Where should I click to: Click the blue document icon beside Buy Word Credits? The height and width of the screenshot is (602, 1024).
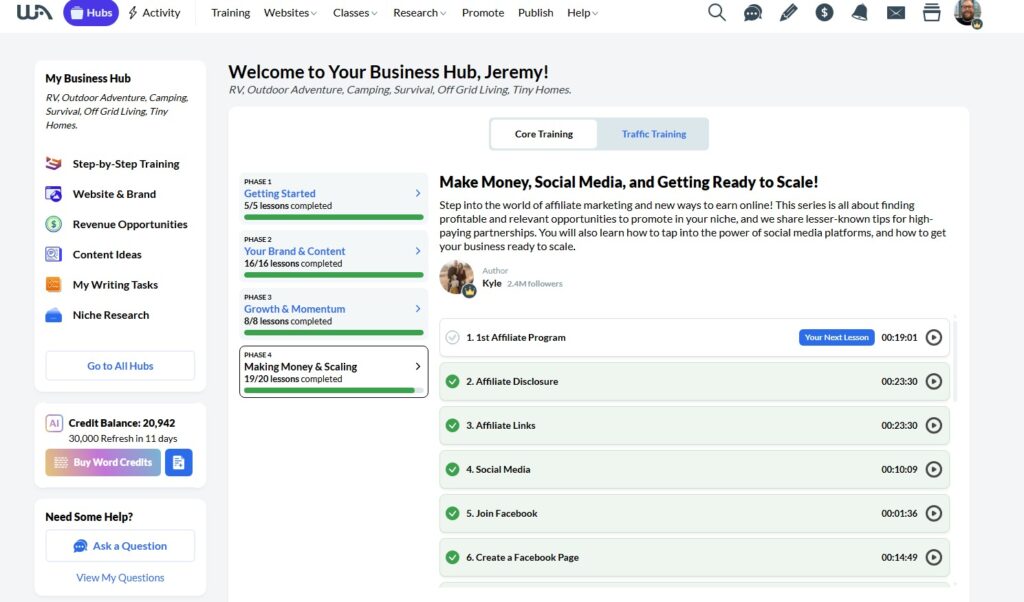tap(178, 462)
